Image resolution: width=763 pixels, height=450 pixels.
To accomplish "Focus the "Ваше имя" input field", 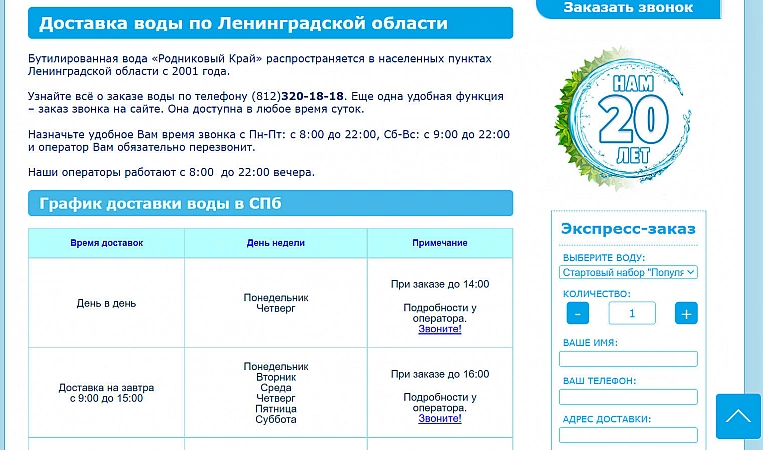I will [x=629, y=359].
